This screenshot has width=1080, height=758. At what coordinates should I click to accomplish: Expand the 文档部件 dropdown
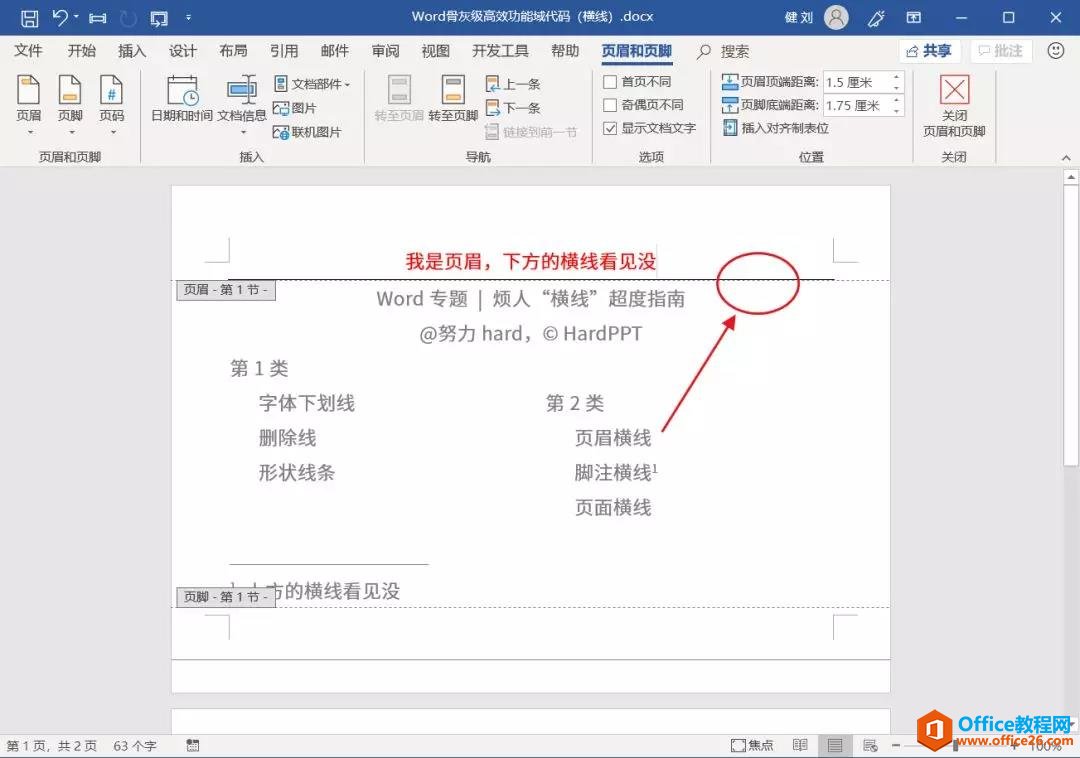tap(312, 84)
